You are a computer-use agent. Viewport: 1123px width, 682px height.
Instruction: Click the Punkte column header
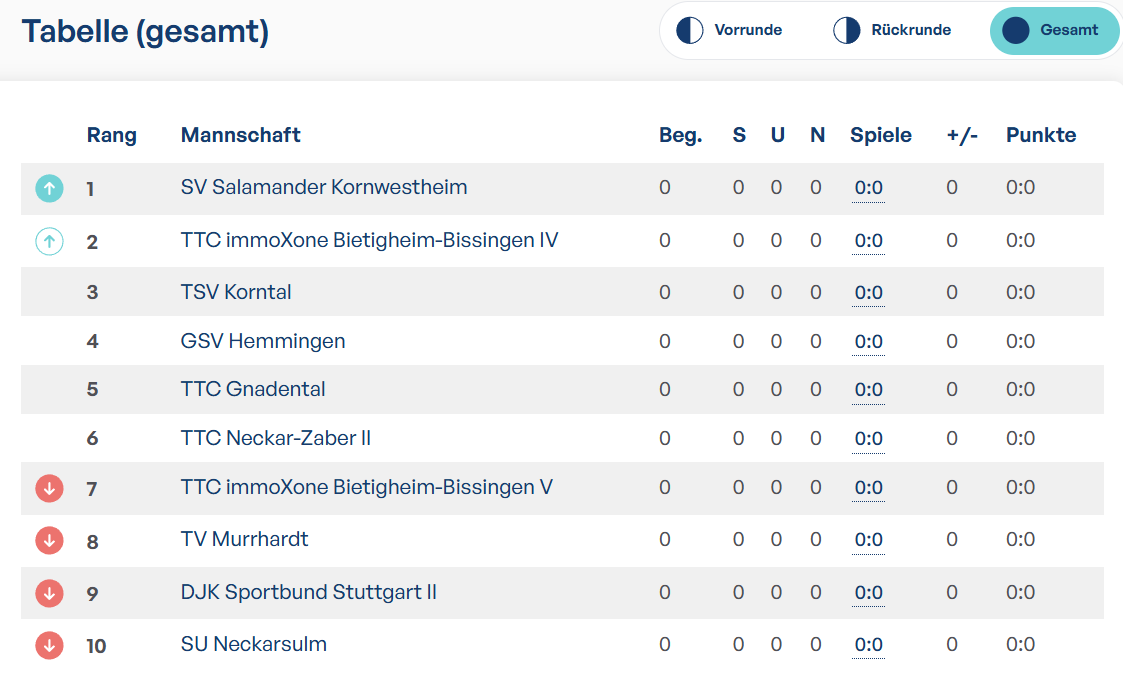coord(1041,135)
